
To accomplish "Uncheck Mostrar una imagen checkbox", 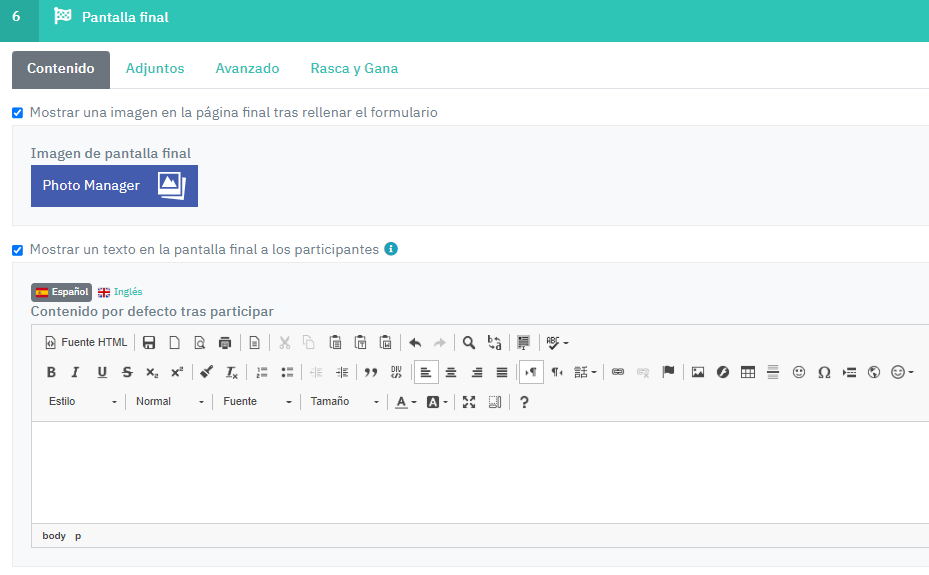I will [18, 113].
